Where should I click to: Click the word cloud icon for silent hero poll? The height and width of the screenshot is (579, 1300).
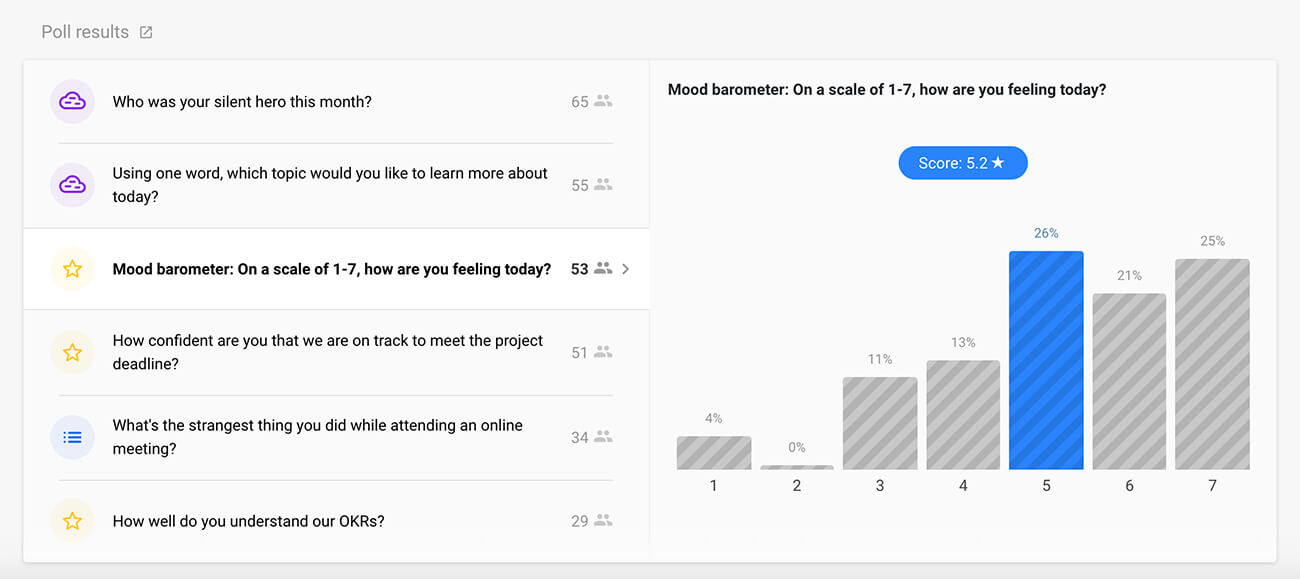72,101
